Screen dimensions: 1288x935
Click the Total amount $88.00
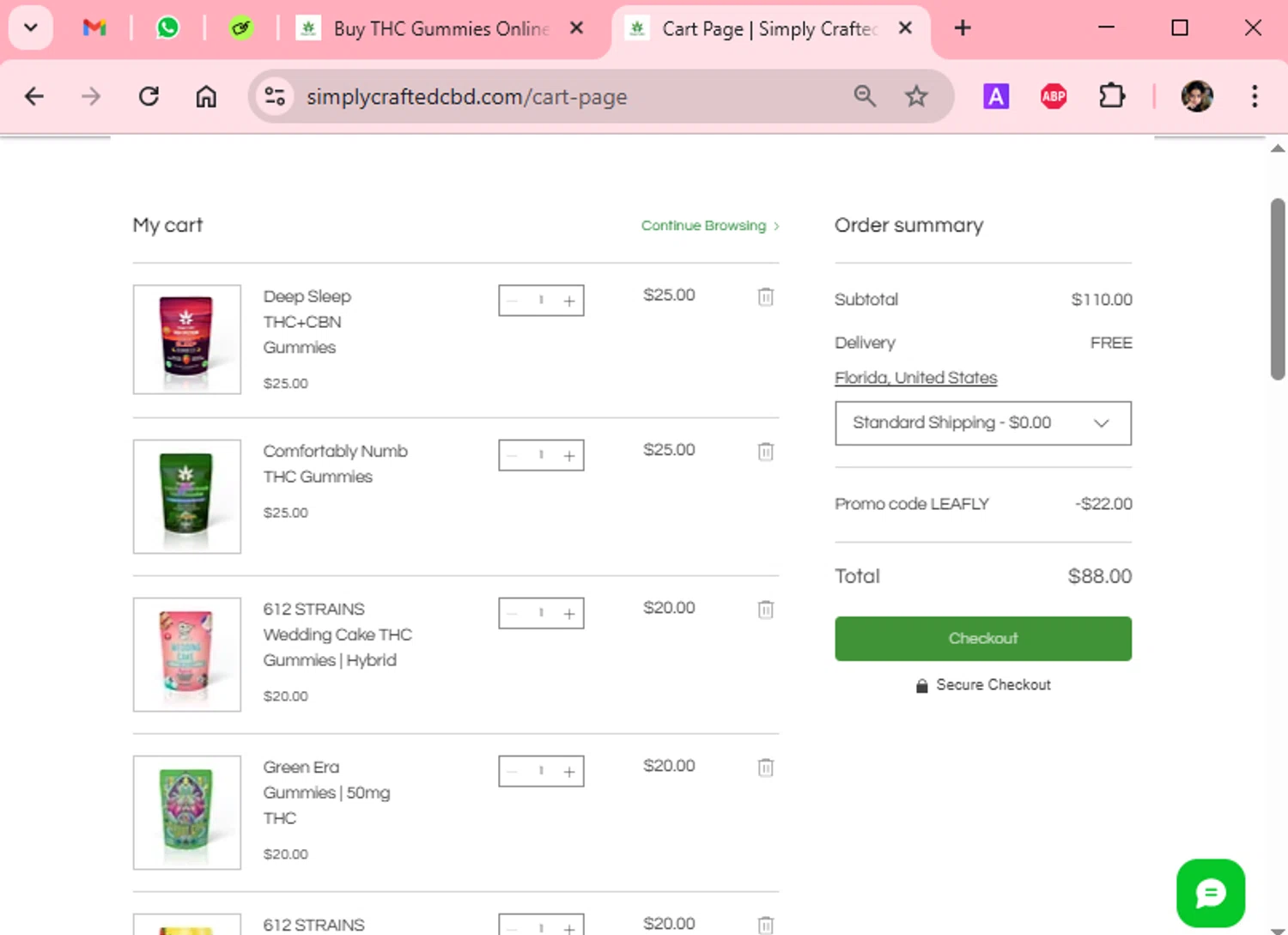[1100, 576]
